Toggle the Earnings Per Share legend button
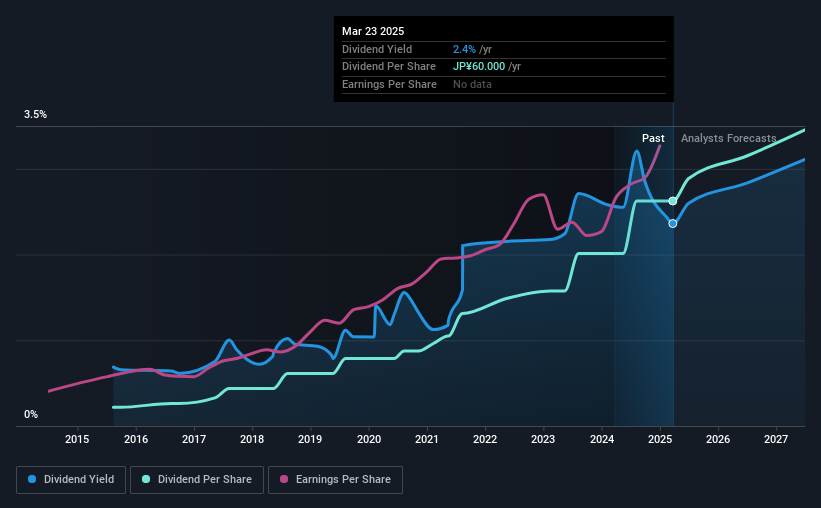Image resolution: width=821 pixels, height=508 pixels. pyautogui.click(x=335, y=480)
